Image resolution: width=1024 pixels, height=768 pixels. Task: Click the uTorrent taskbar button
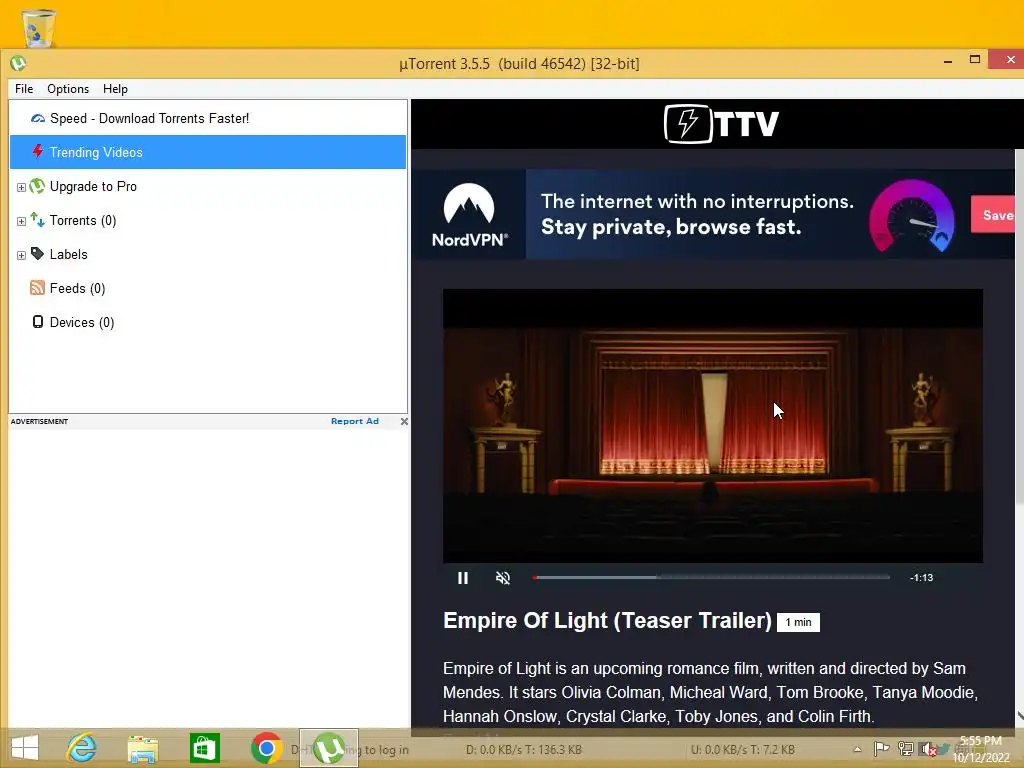328,748
